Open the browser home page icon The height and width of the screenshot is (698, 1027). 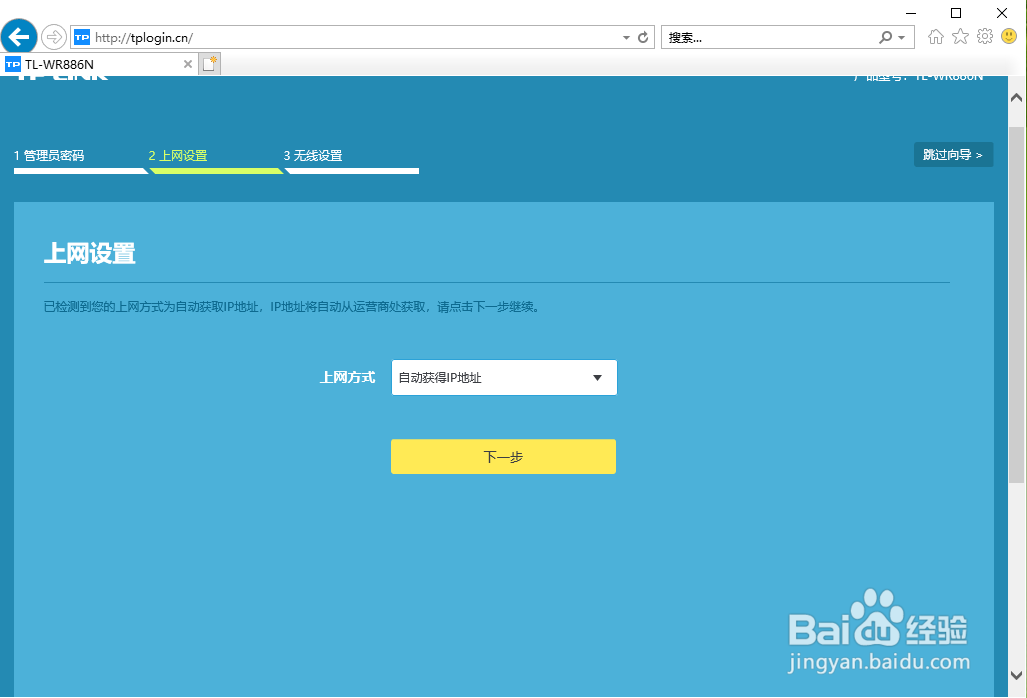click(935, 35)
